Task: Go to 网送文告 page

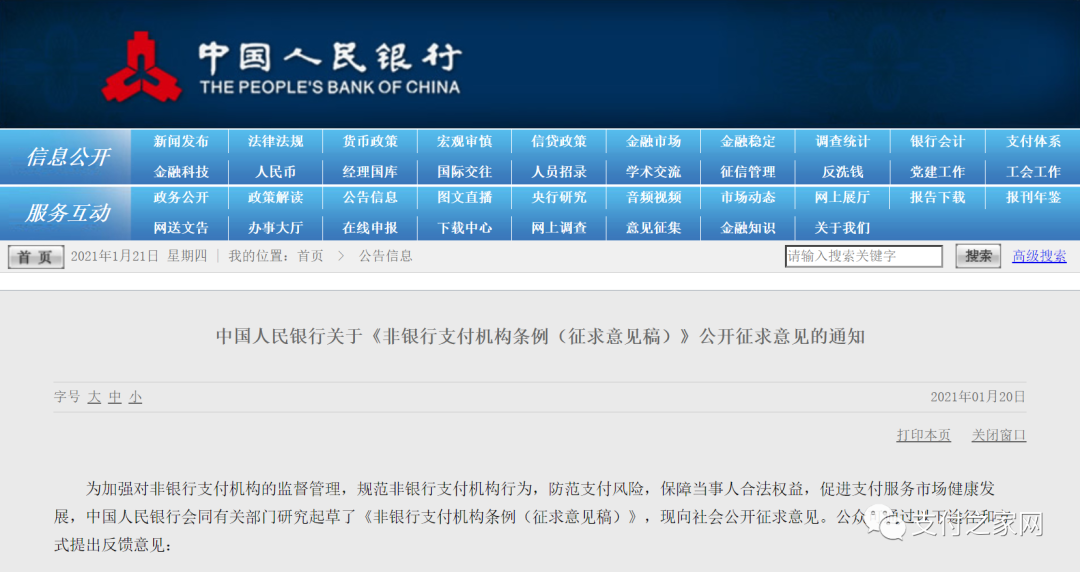Action: coord(181,227)
